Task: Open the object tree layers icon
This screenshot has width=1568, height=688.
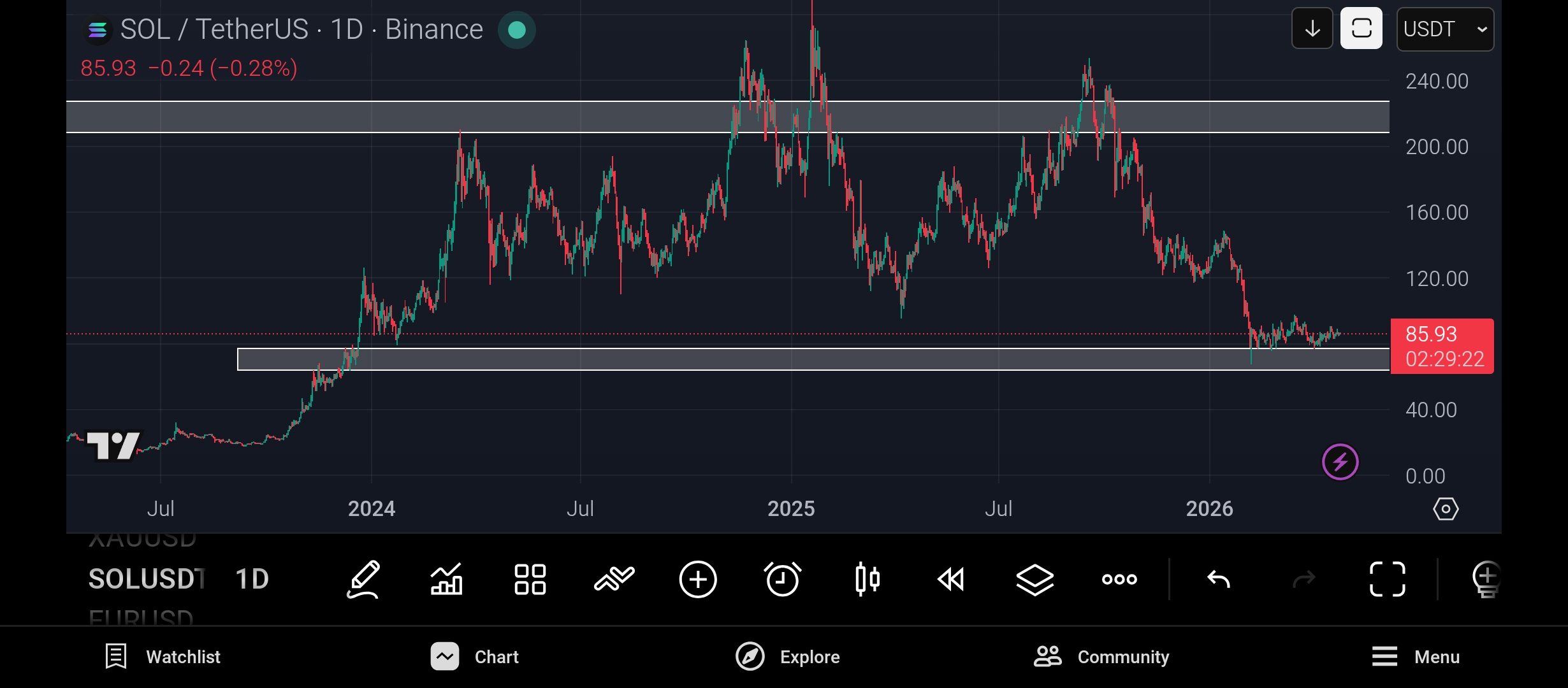Action: pyautogui.click(x=1034, y=579)
